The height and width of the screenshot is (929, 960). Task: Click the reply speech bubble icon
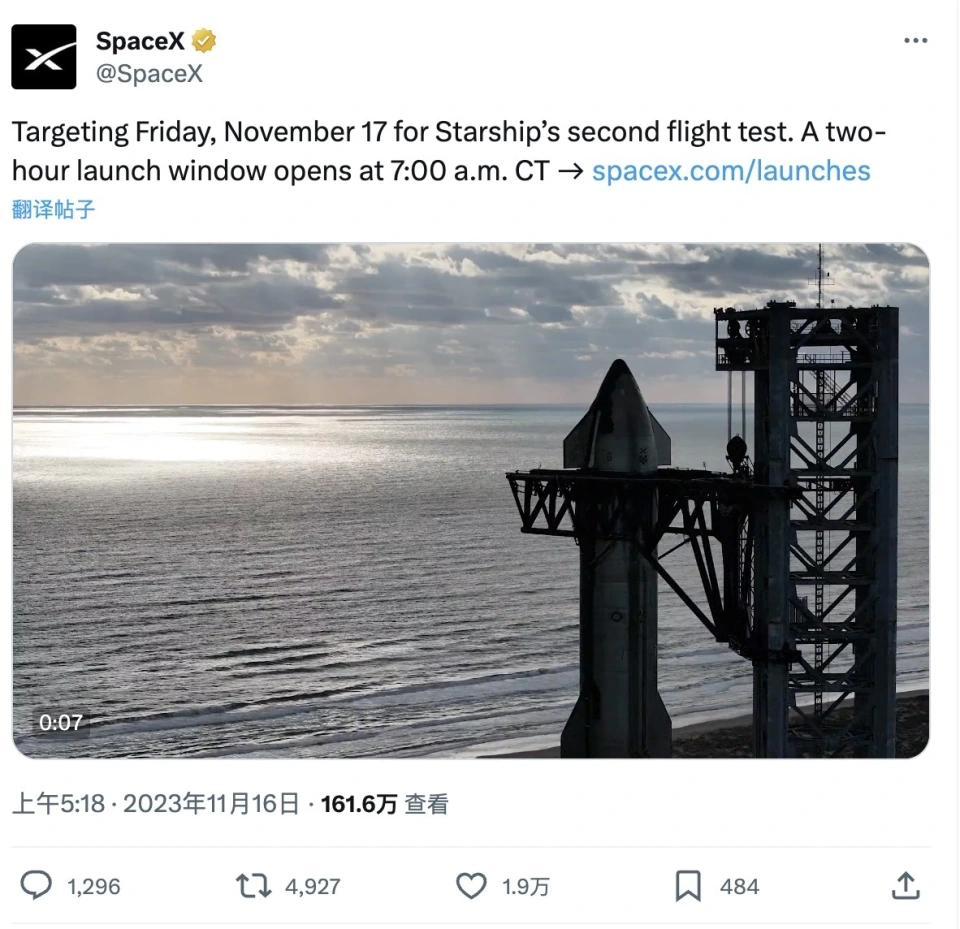(37, 886)
